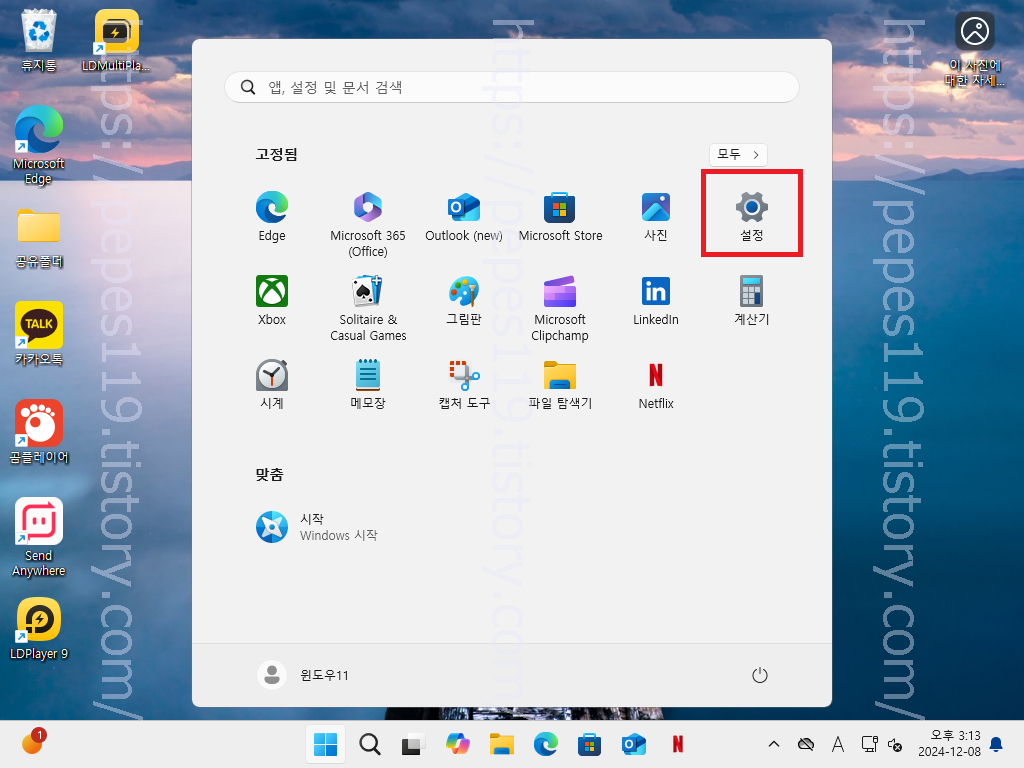Open the notification bell icon
This screenshot has height=768, width=1024.
(x=996, y=744)
